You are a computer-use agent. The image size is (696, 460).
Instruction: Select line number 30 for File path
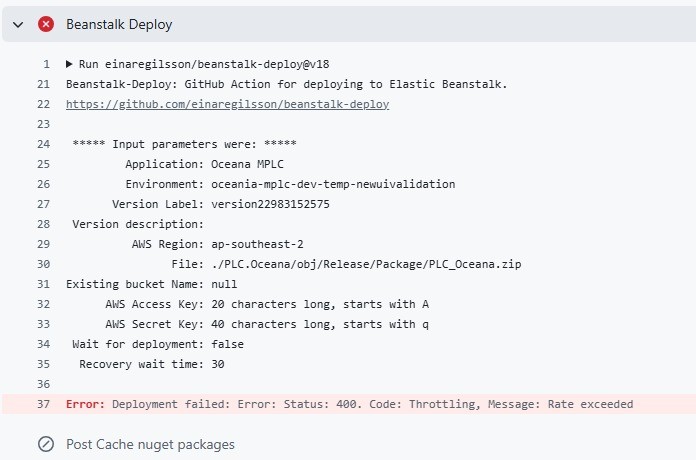(44, 264)
